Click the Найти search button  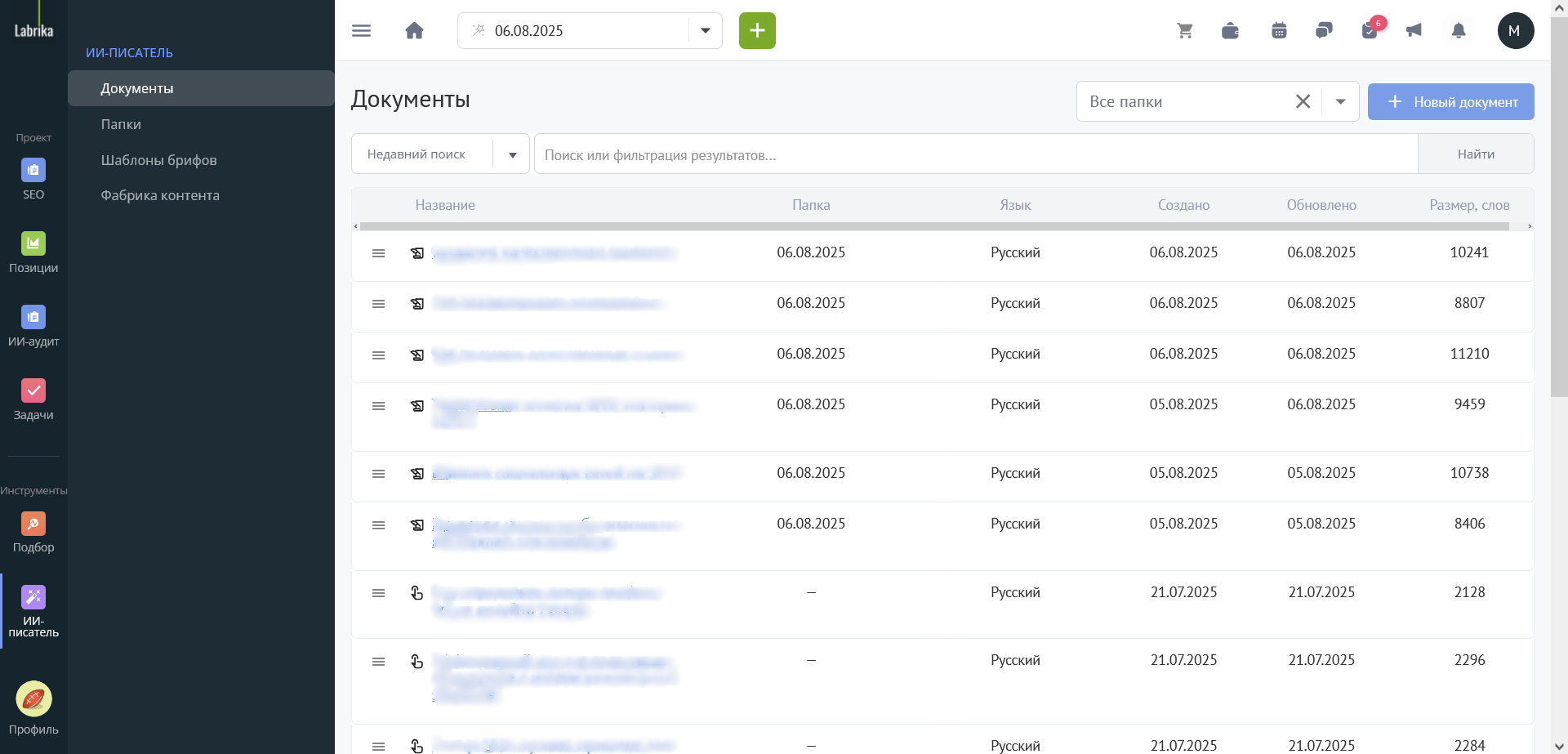1476,154
